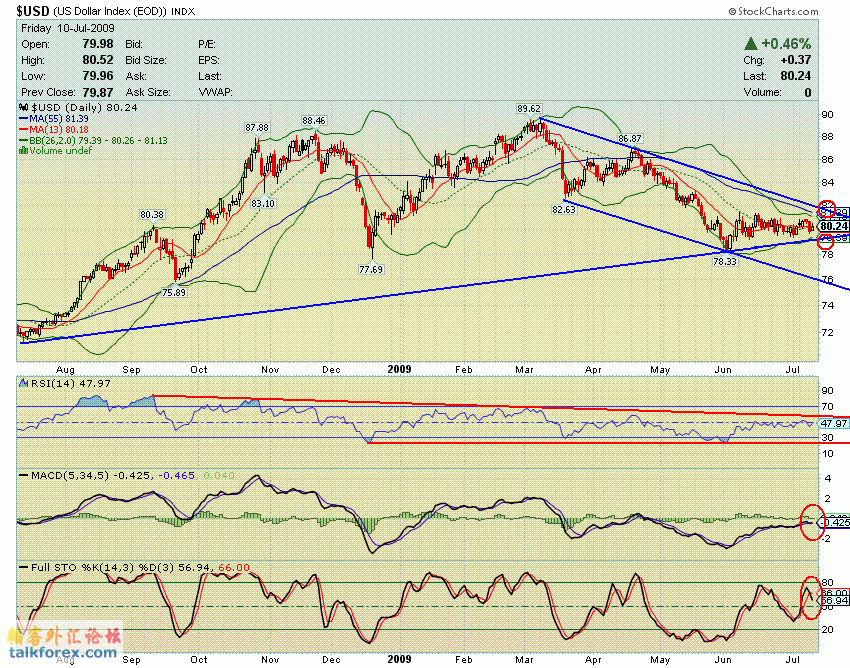The width and height of the screenshot is (850, 668).
Task: Click the $USD ticker in the chart title
Action: [x=33, y=11]
